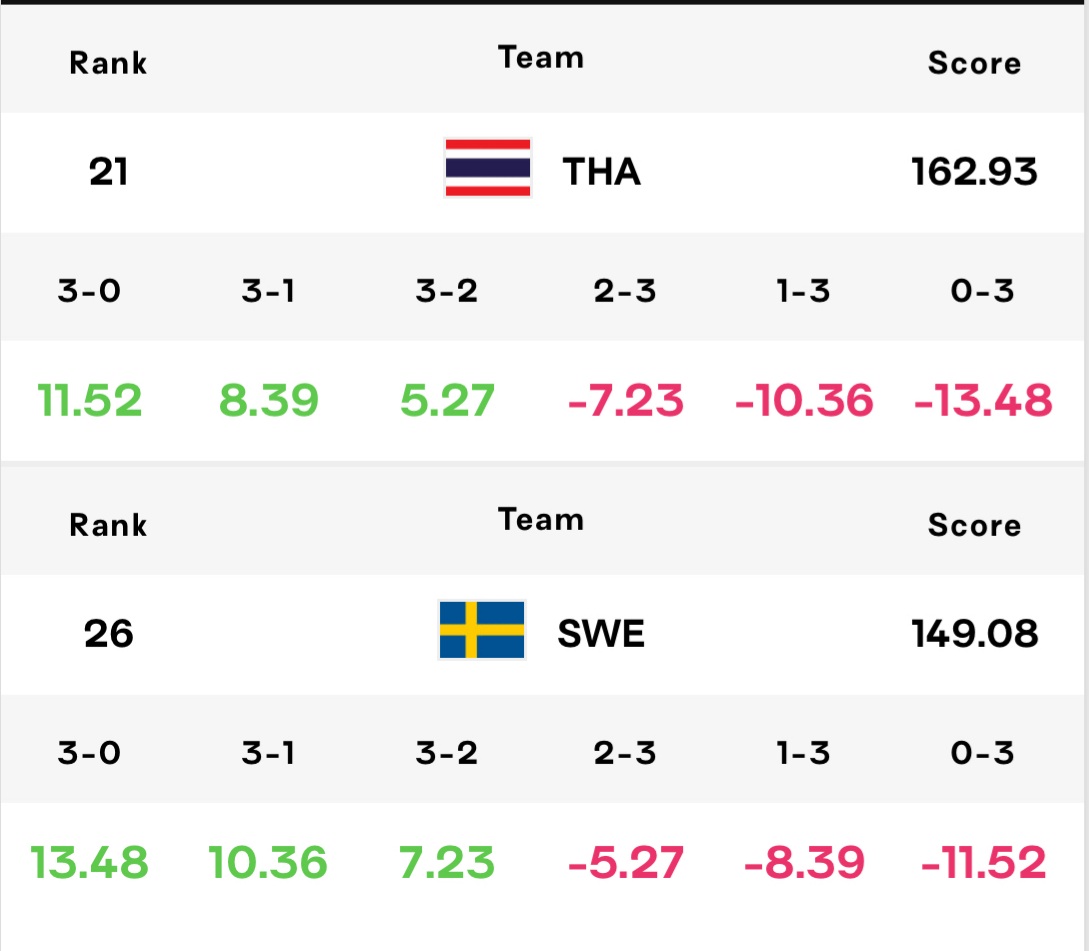
Task: Select the THA team name
Action: click(601, 172)
